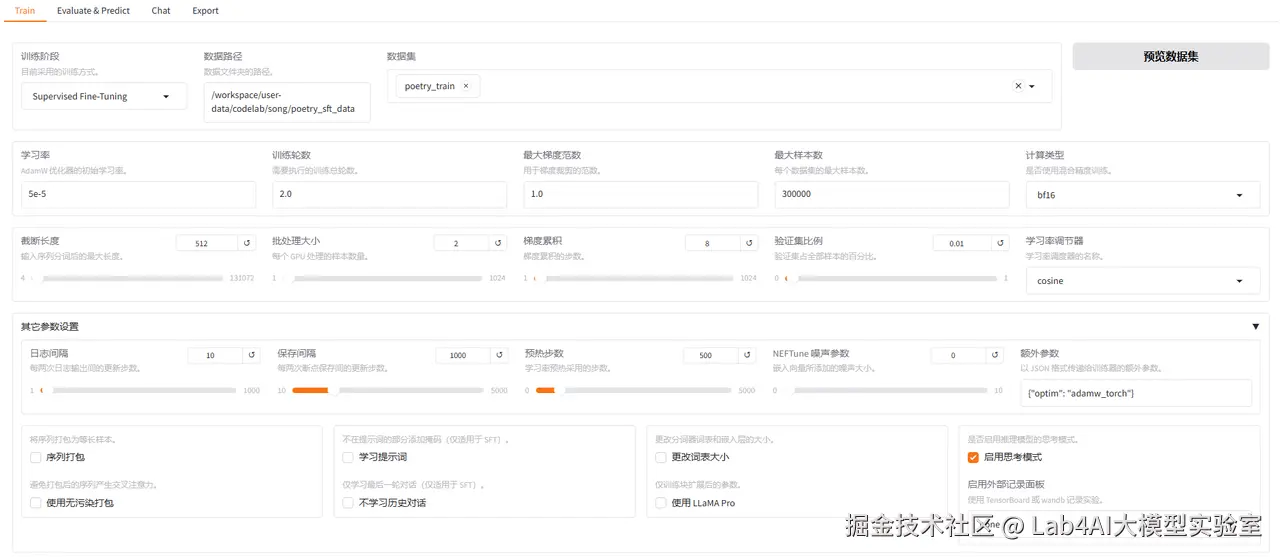Adjust the 批处理大小 slider
1280x557 pixels.
point(383,278)
